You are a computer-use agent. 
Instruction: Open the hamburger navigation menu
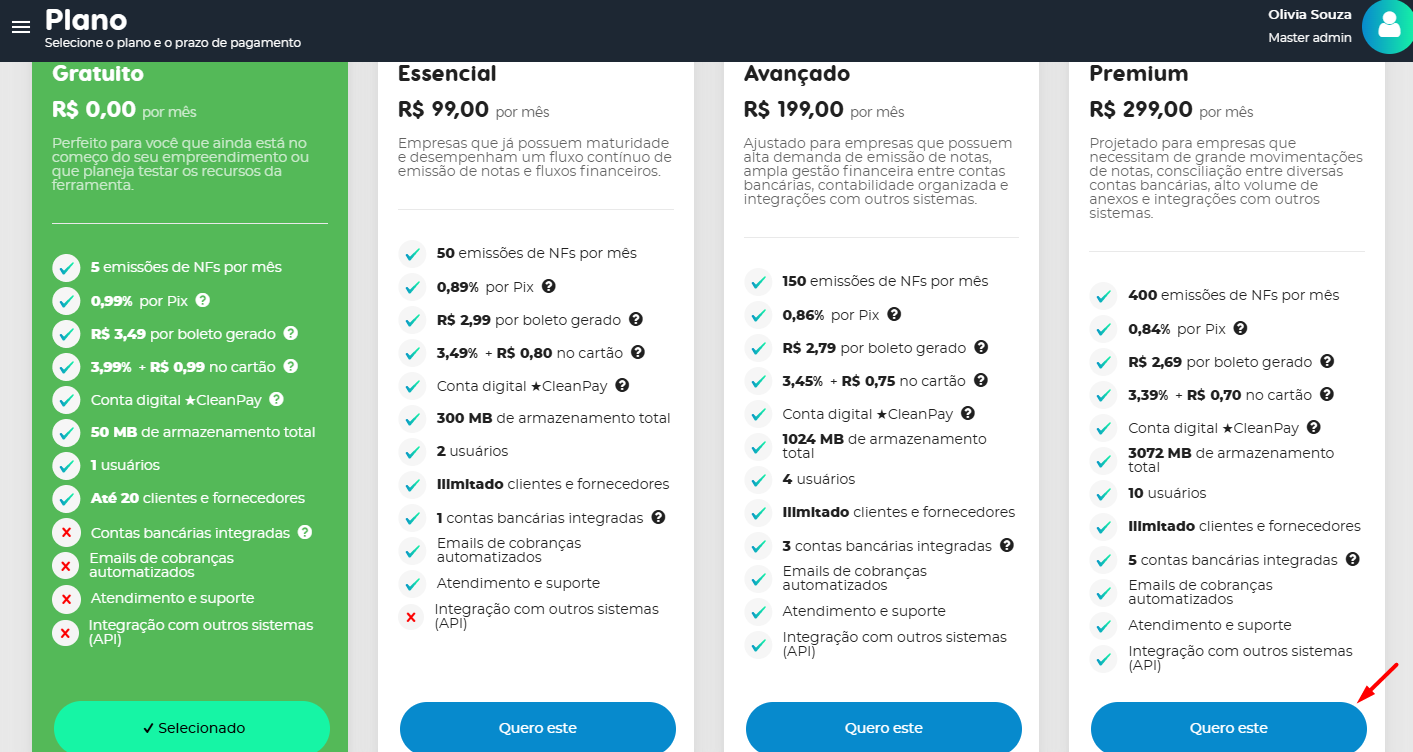(21, 27)
